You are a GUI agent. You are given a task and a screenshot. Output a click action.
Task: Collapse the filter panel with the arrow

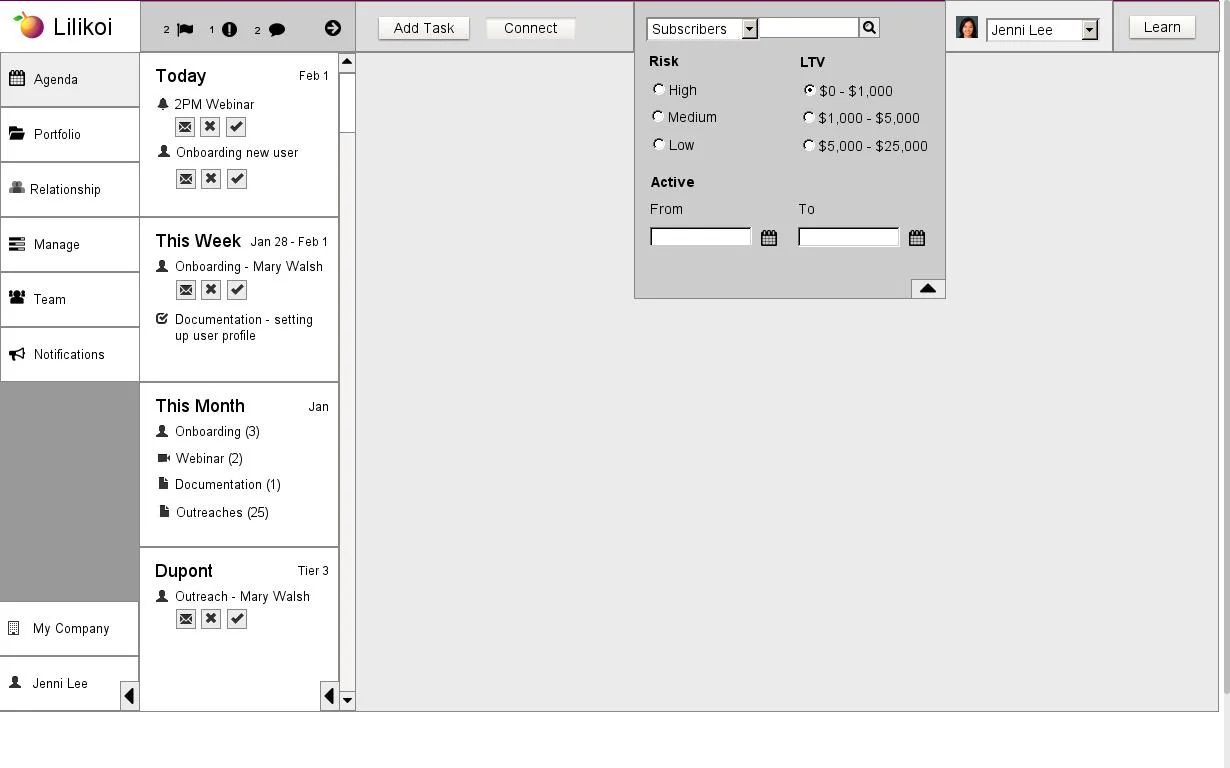pos(927,288)
